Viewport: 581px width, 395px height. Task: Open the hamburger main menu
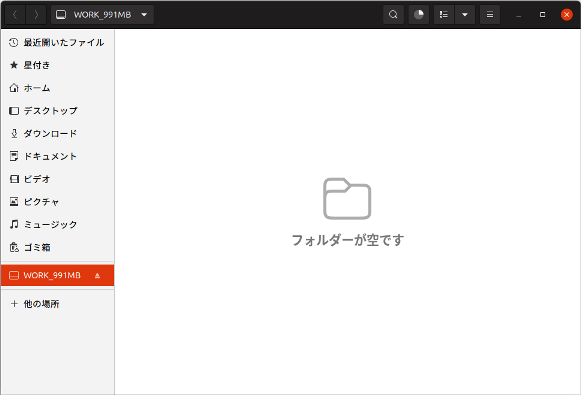pyautogui.click(x=490, y=15)
